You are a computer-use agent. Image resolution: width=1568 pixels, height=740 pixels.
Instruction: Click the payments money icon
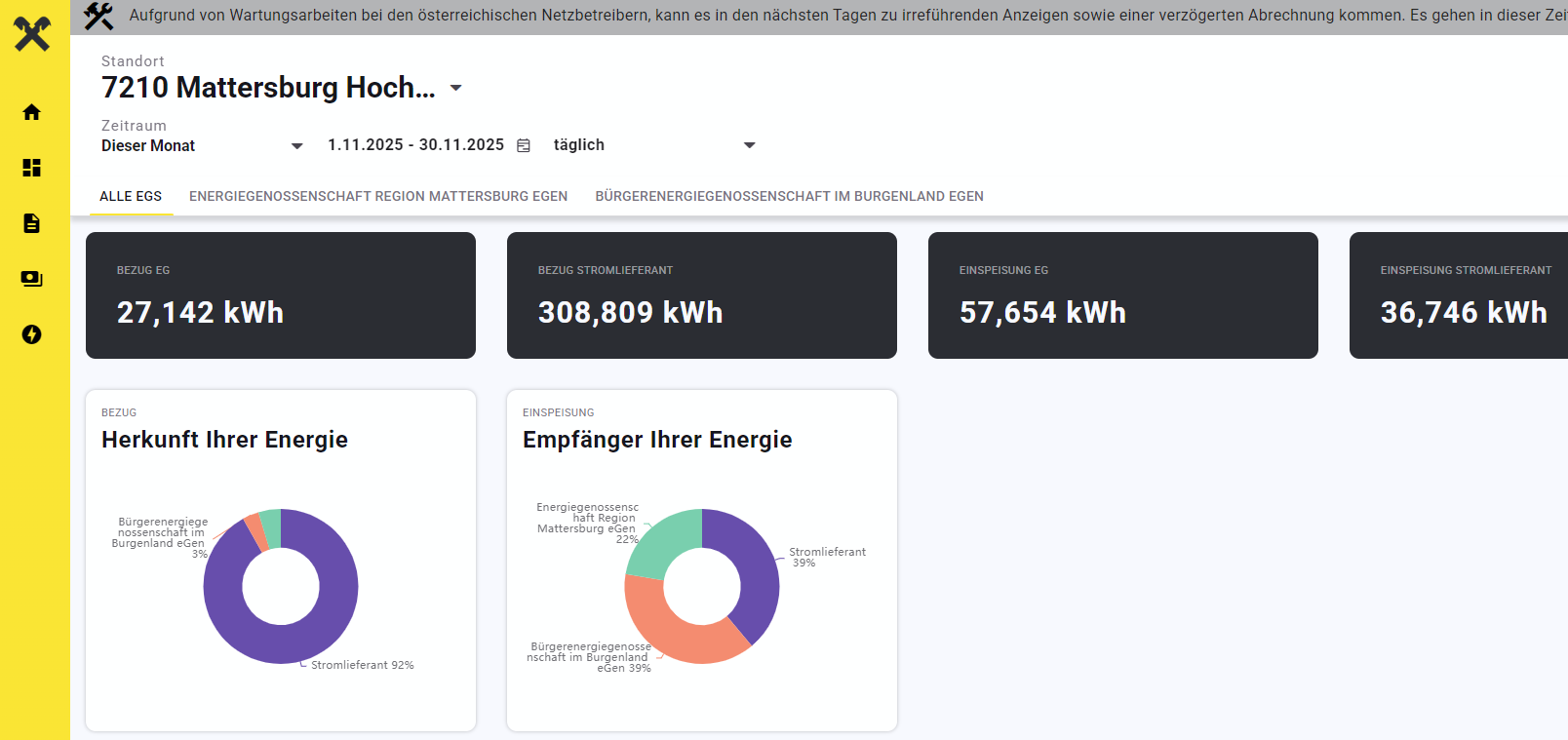(x=32, y=279)
